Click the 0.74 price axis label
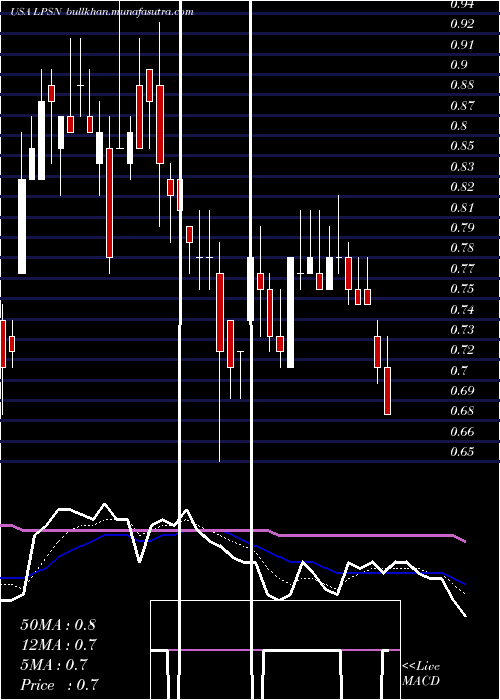 click(462, 309)
